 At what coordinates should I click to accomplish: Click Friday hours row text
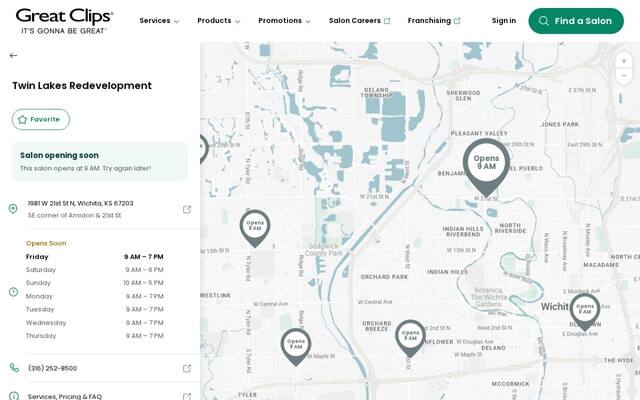click(x=94, y=257)
